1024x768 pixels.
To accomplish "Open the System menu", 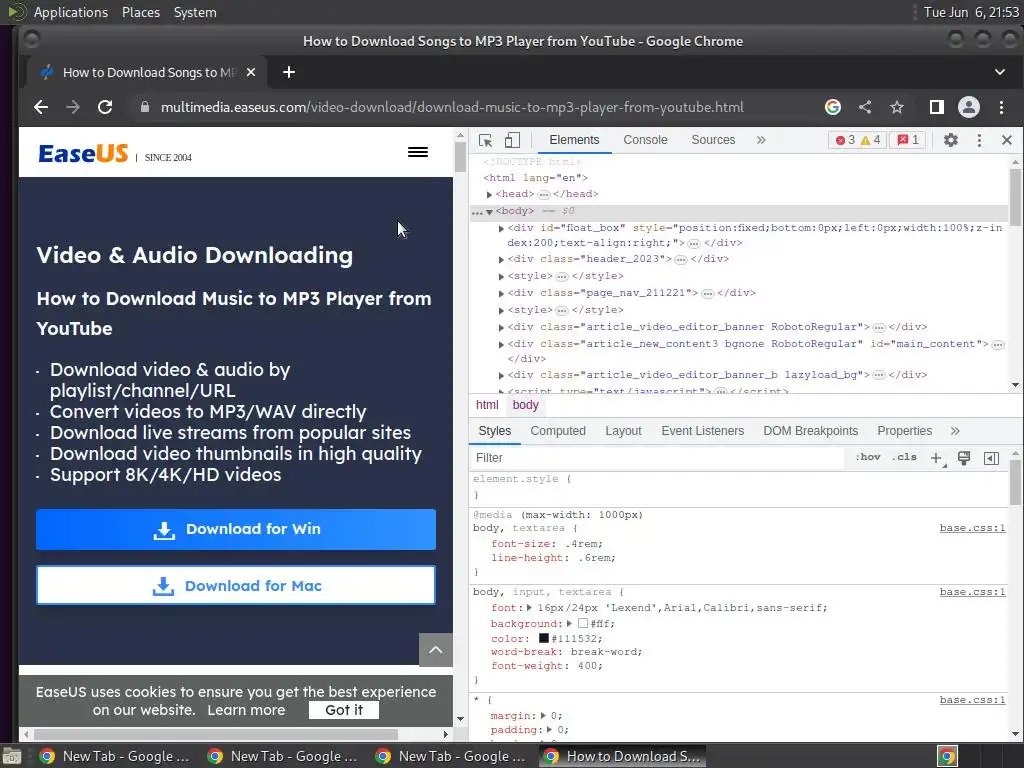I will (x=195, y=12).
